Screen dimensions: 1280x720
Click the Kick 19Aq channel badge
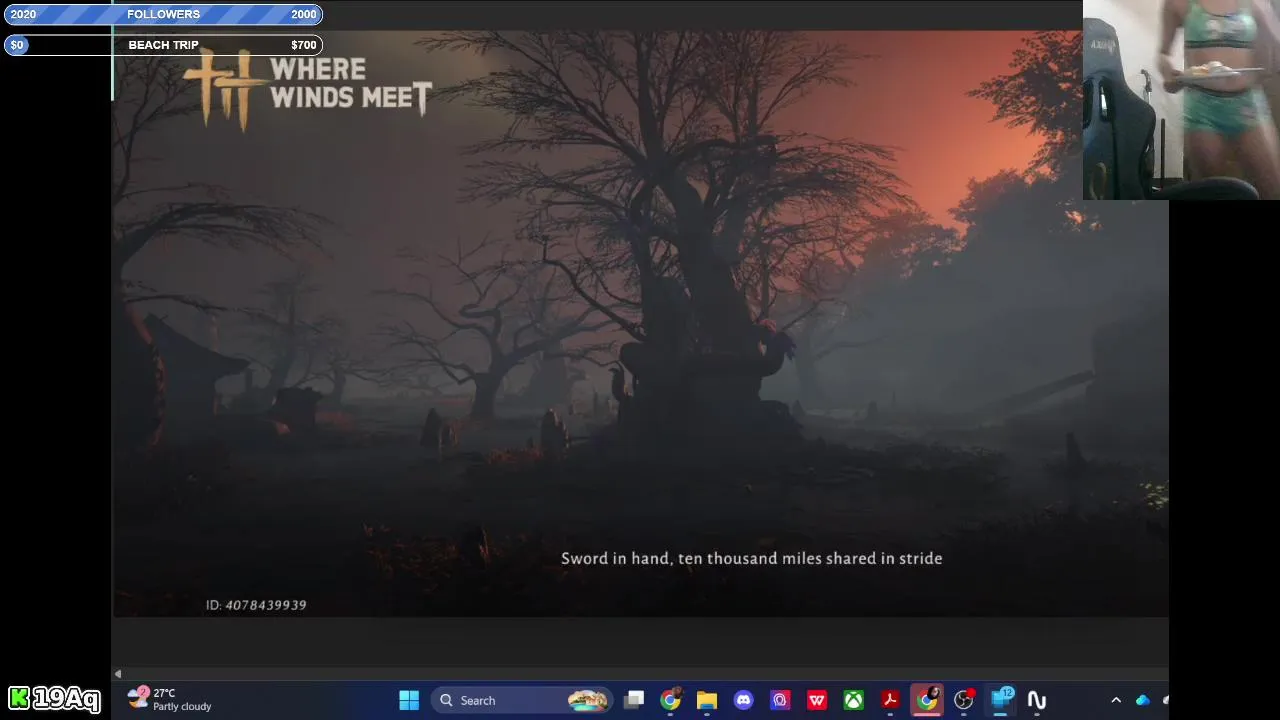point(54,698)
